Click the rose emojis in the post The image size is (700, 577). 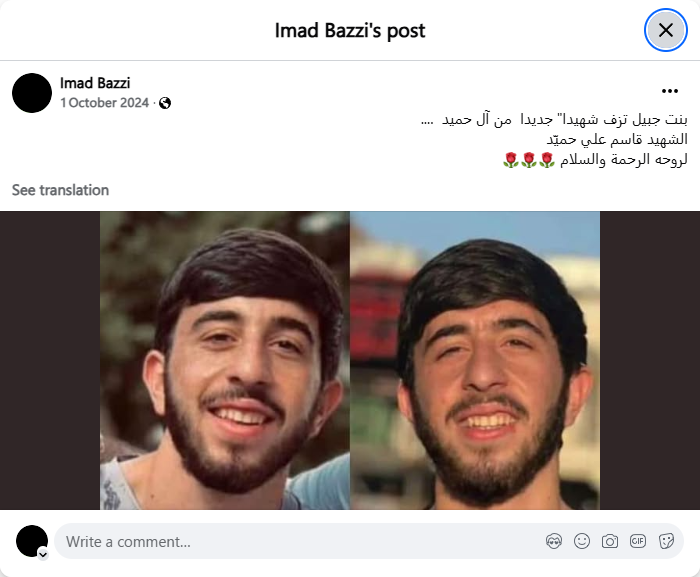[x=529, y=160]
